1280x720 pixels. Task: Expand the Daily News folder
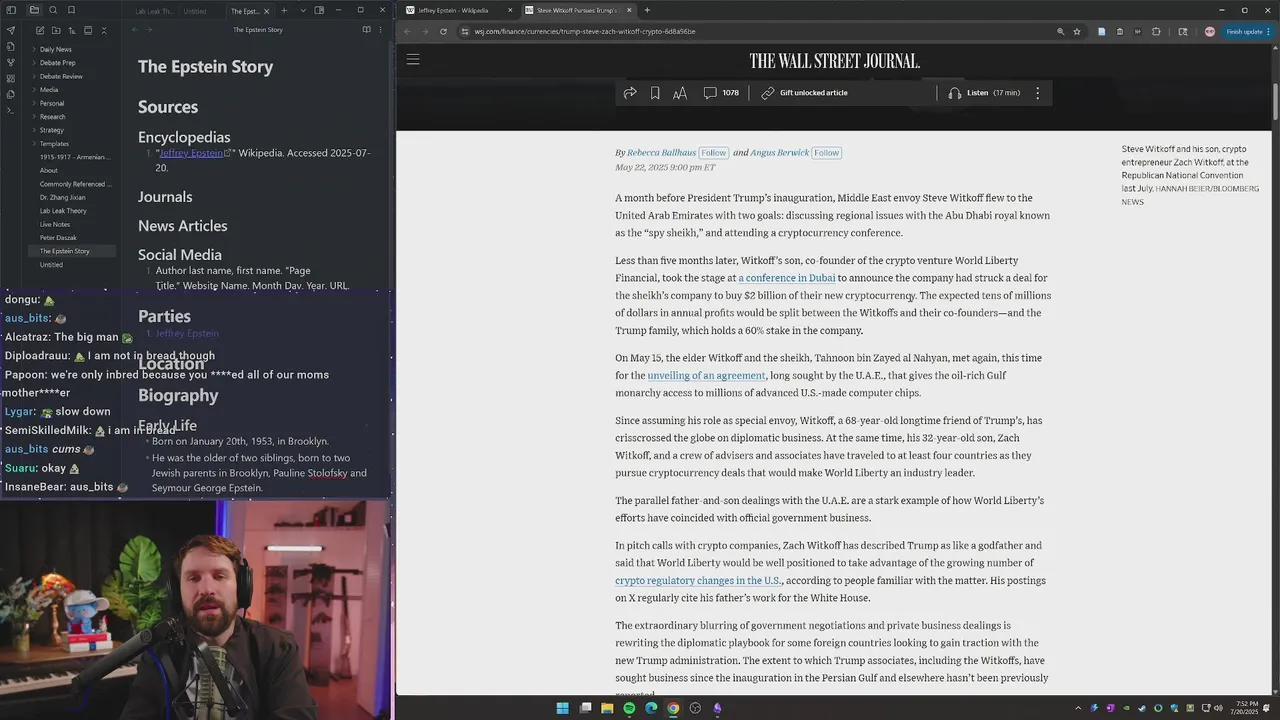pos(55,49)
